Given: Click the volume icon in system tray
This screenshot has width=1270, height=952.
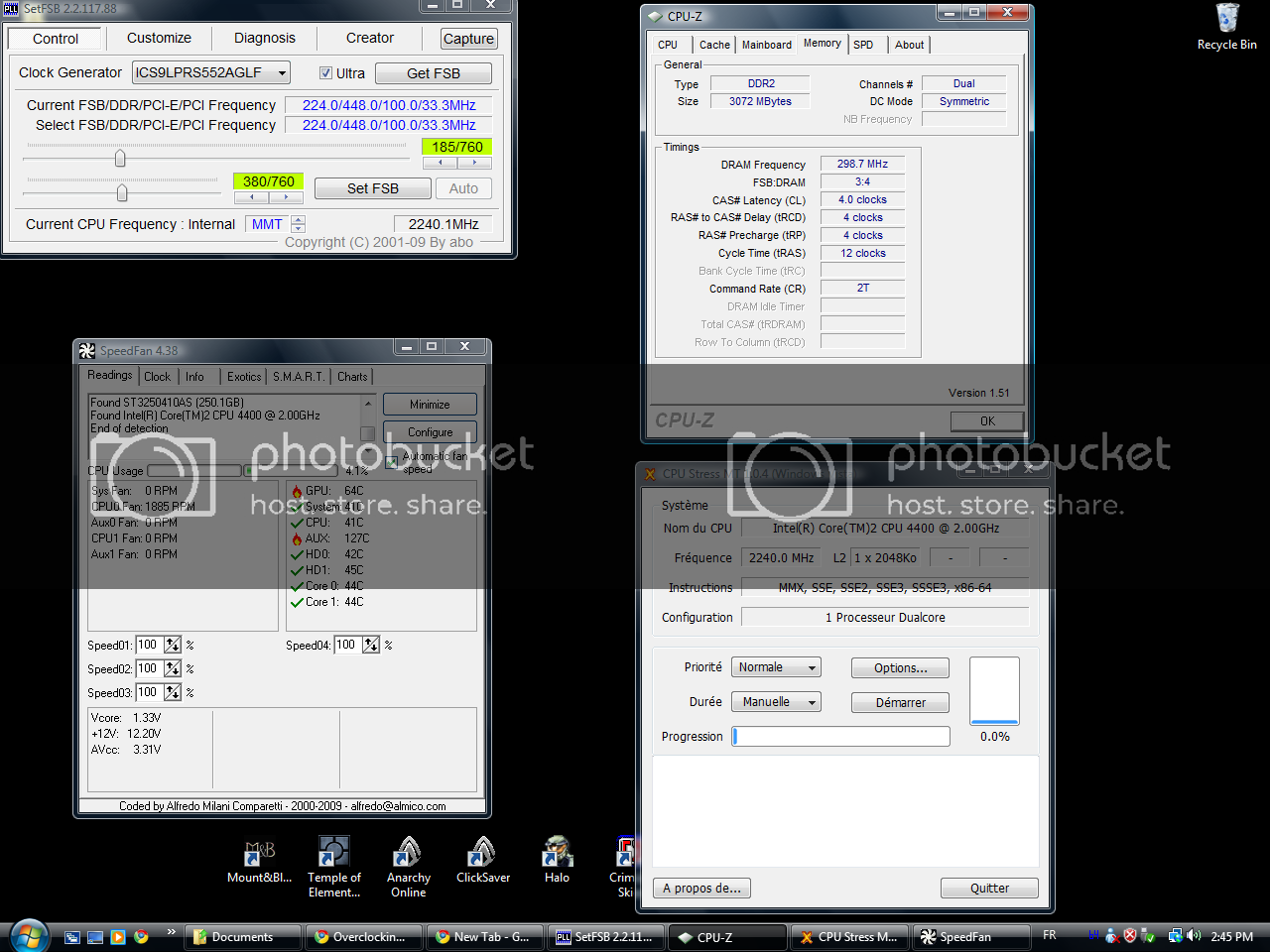Looking at the screenshot, I should 1194,936.
